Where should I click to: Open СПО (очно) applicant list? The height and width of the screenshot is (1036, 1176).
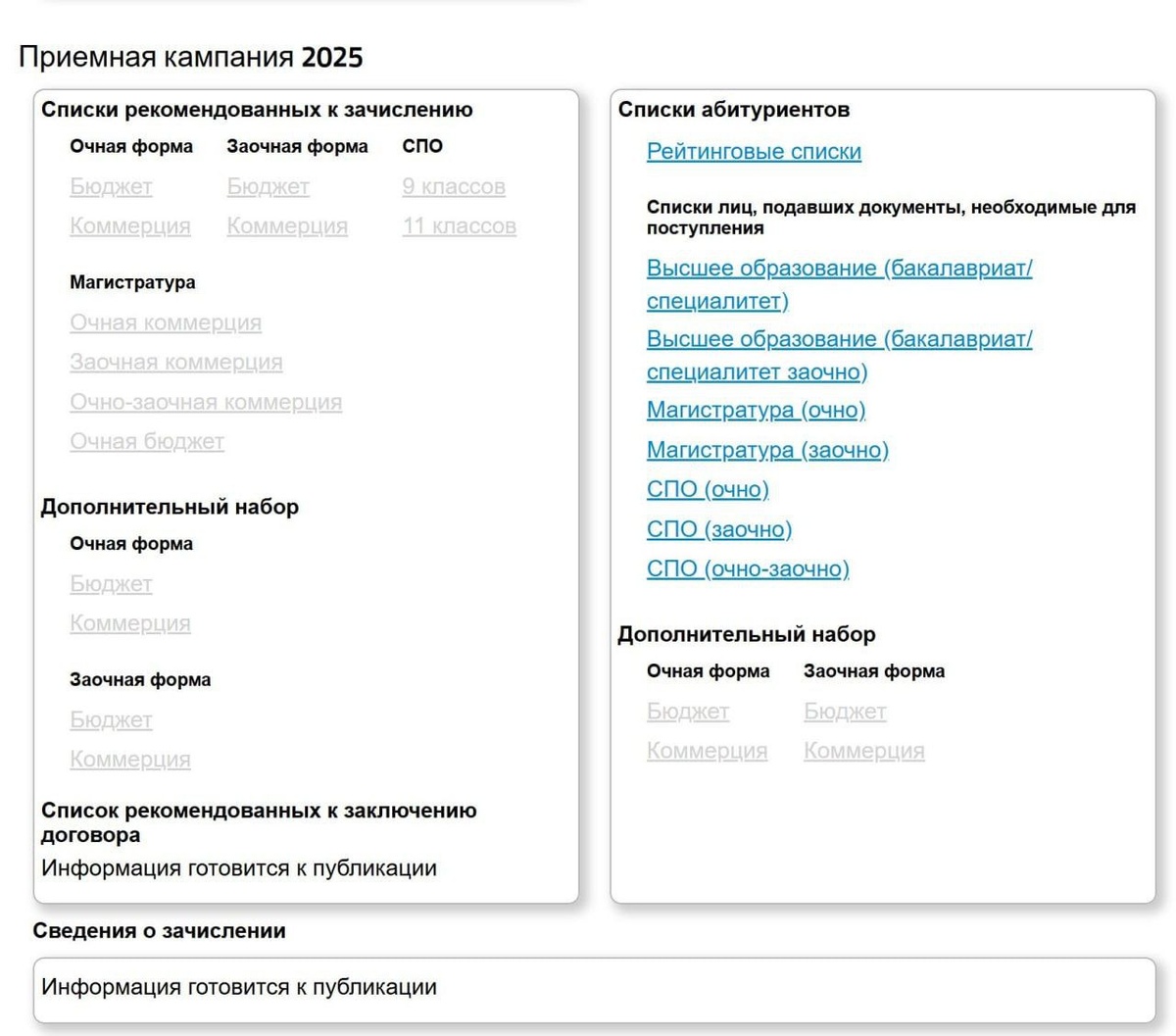(x=708, y=489)
